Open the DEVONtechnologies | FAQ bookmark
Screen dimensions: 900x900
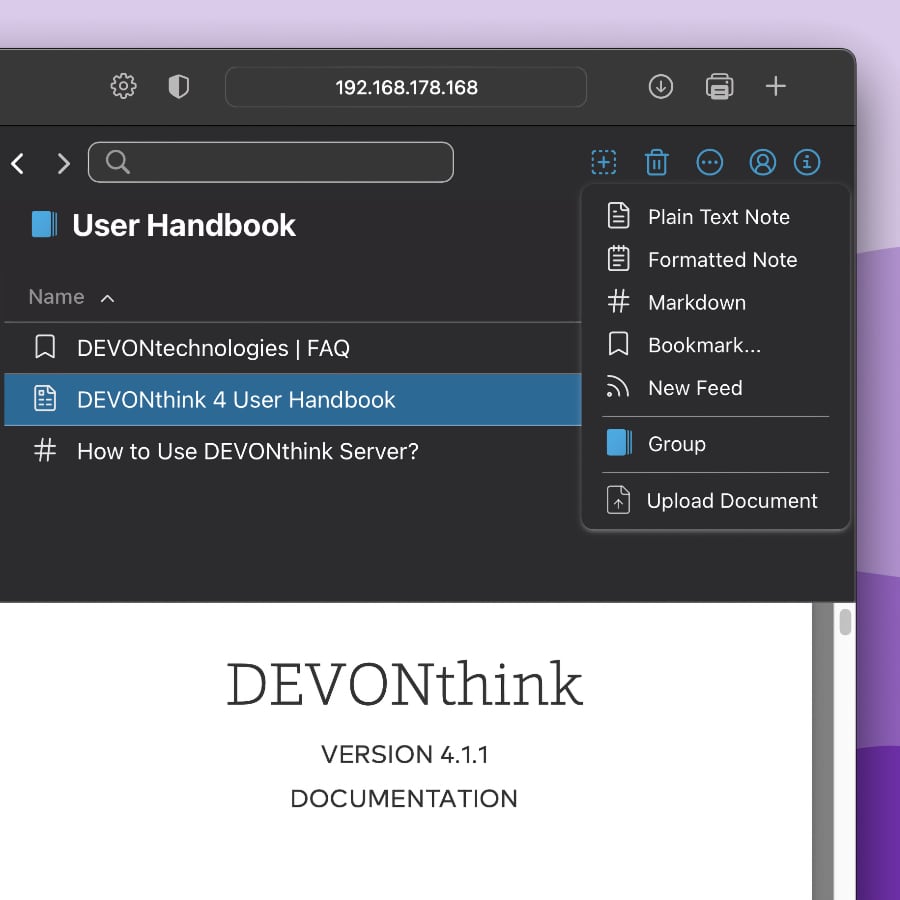click(x=213, y=348)
